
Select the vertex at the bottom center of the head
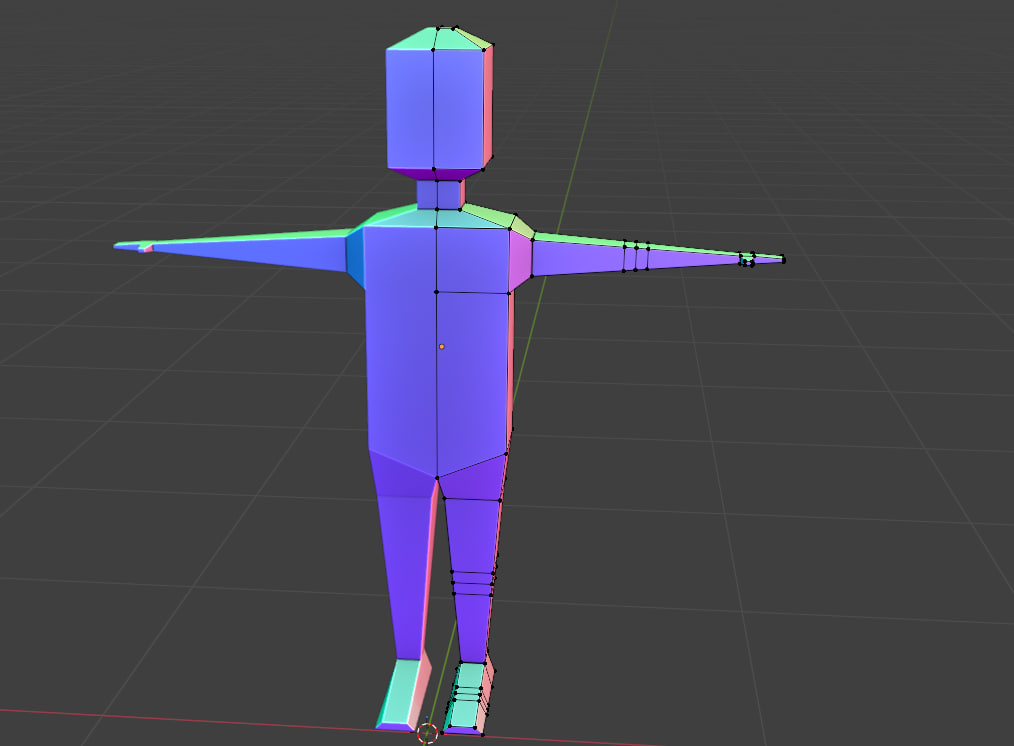coord(434,169)
